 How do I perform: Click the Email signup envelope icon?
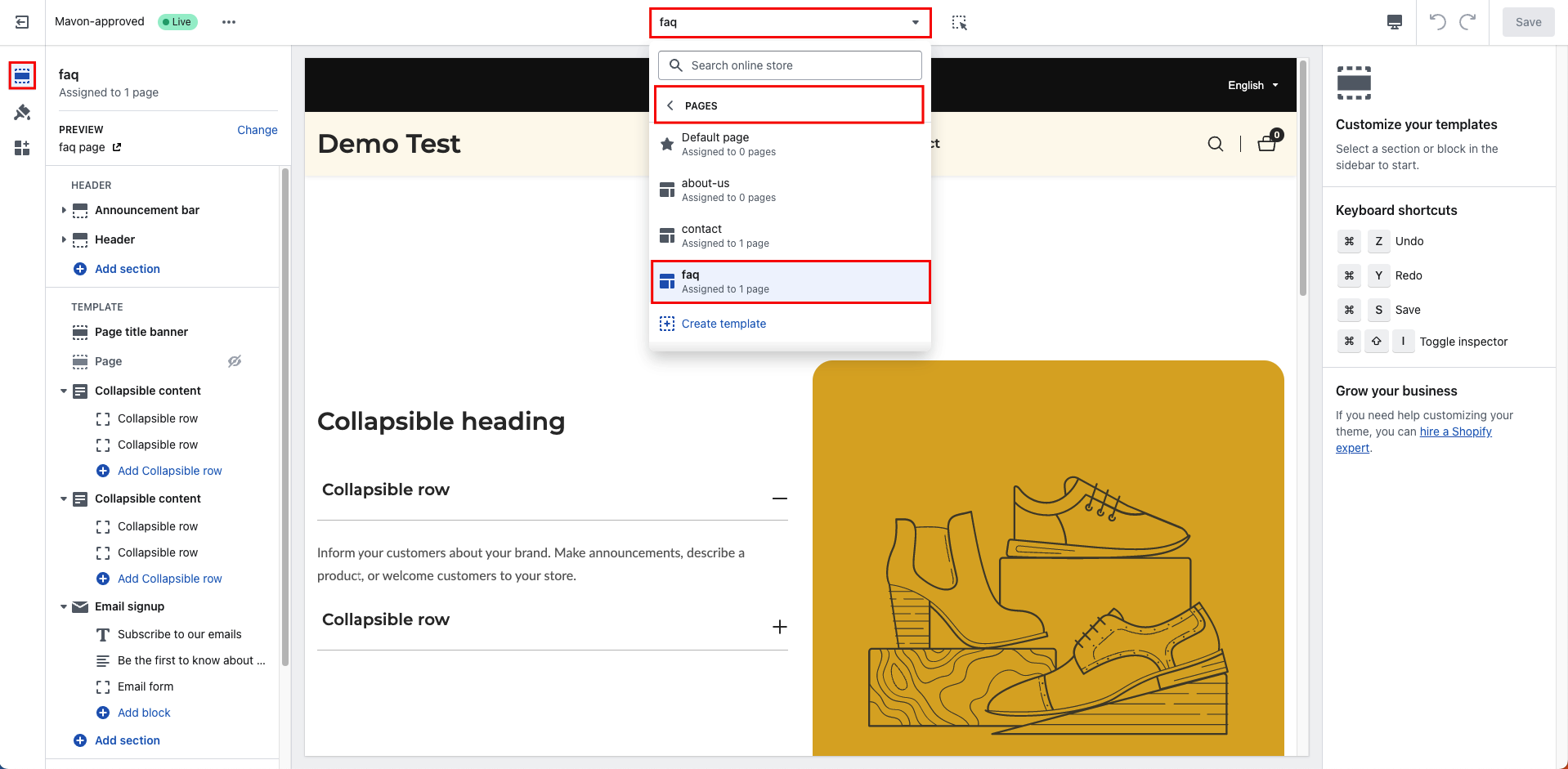(x=79, y=606)
